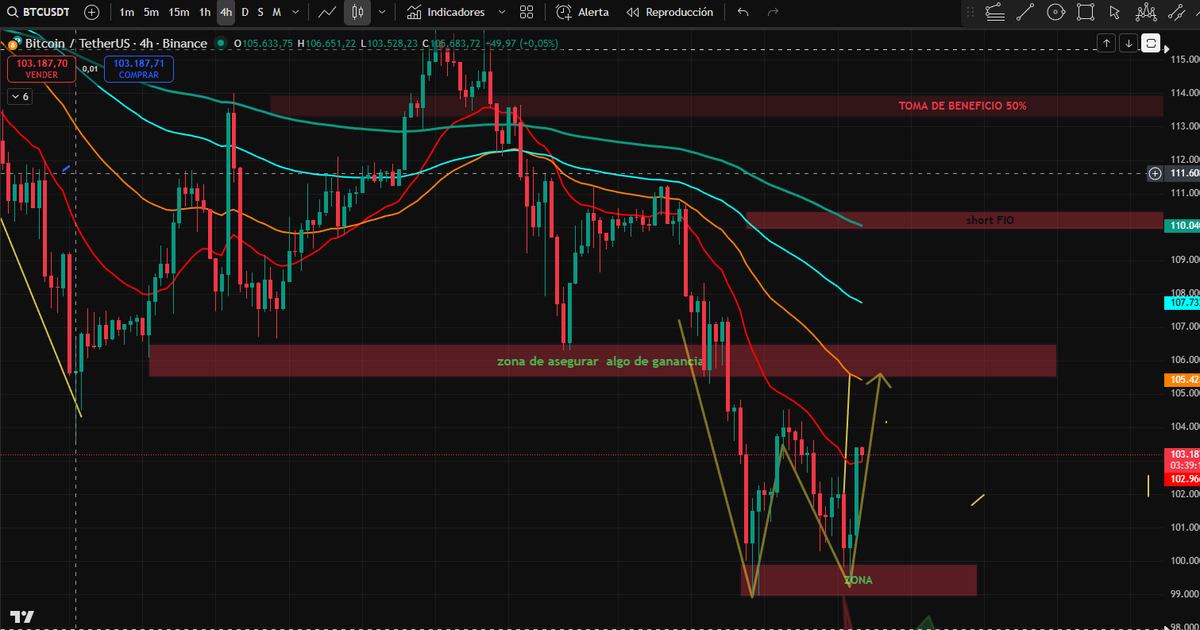The height and width of the screenshot is (630, 1200).
Task: Grab the favorites toolbar drag handle
Action: click(969, 12)
